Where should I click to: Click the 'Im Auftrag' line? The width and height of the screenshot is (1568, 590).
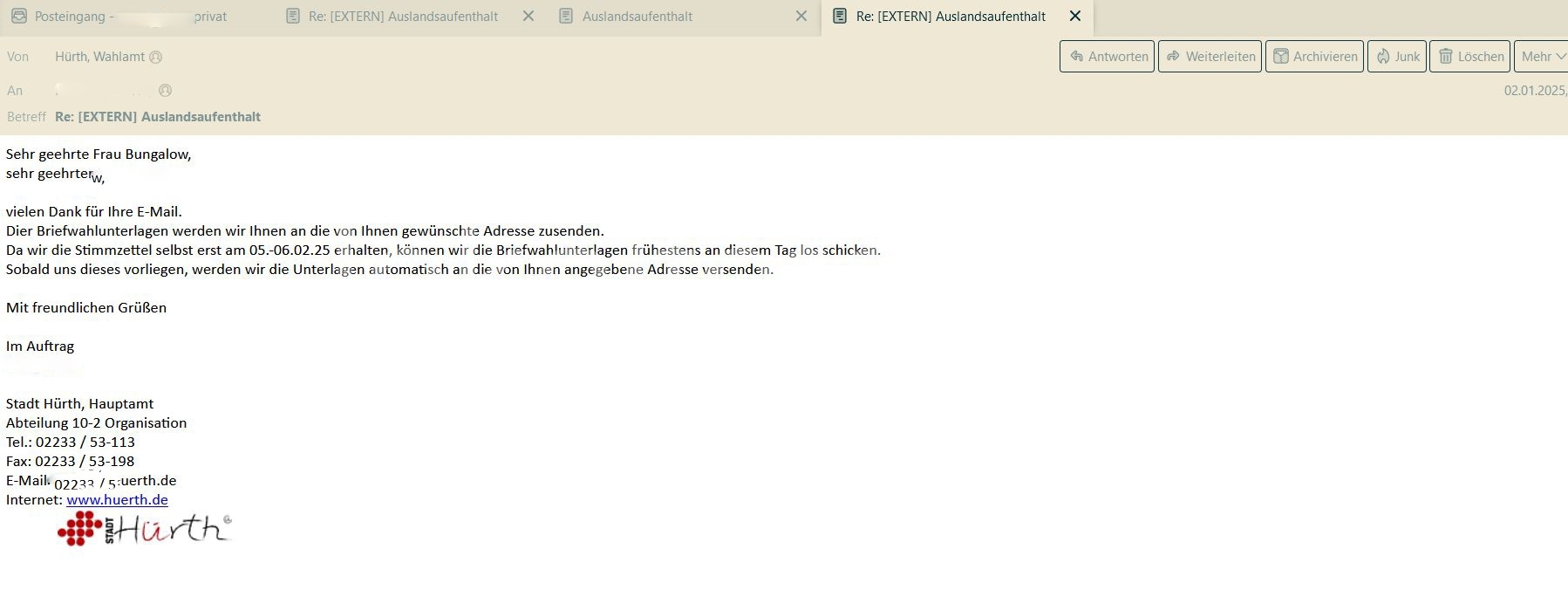(40, 346)
